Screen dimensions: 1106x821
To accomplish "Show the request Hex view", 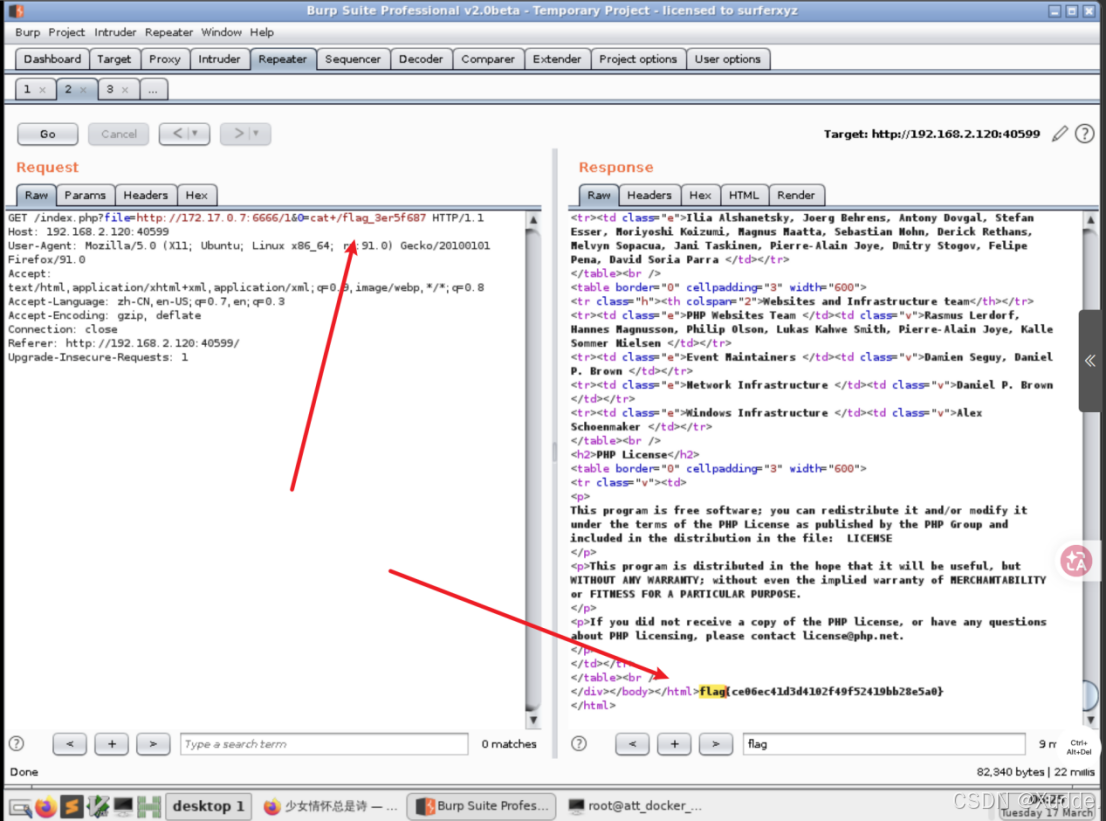I will (196, 195).
